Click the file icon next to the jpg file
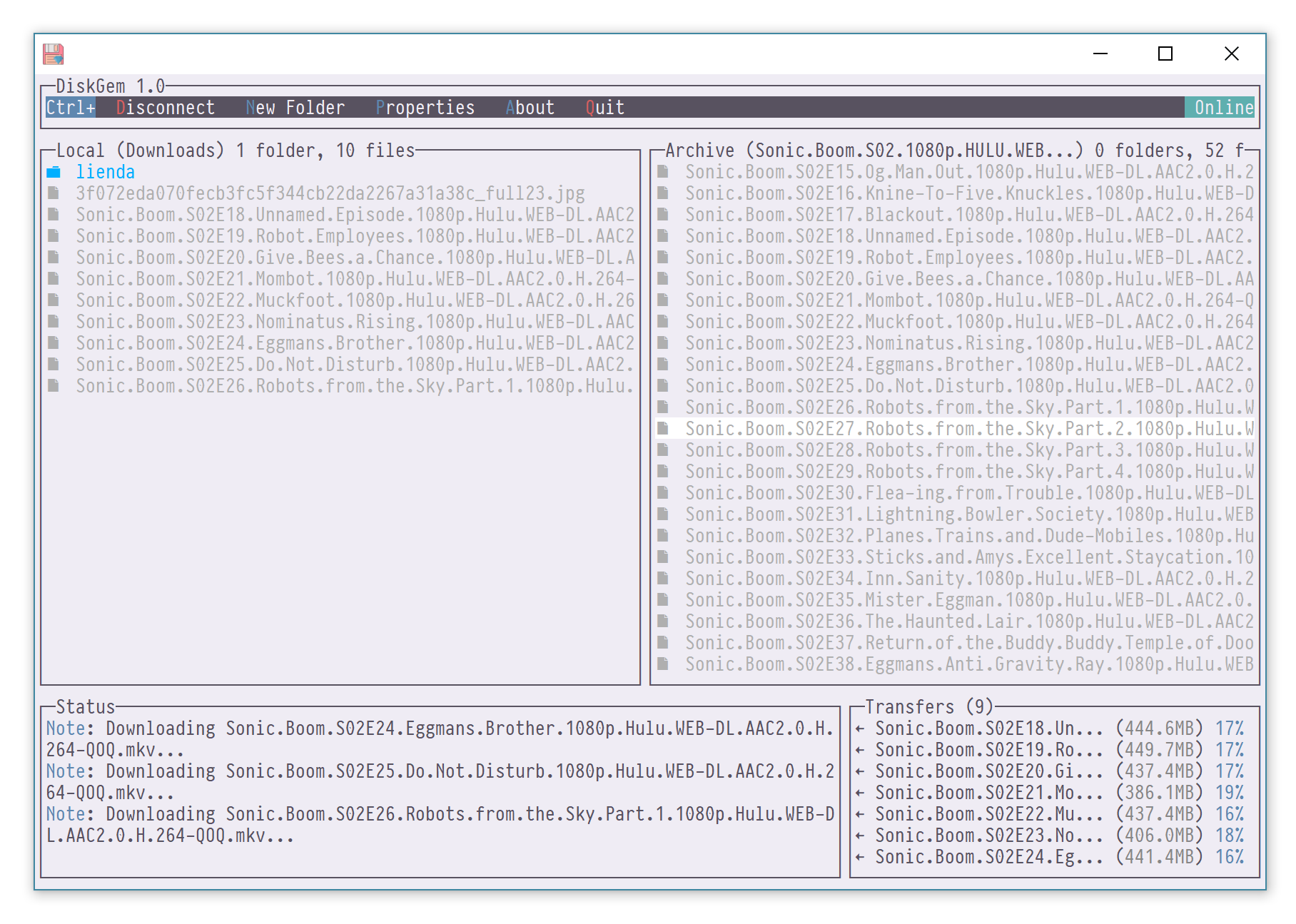This screenshot has width=1296, height=924. pyautogui.click(x=54, y=193)
